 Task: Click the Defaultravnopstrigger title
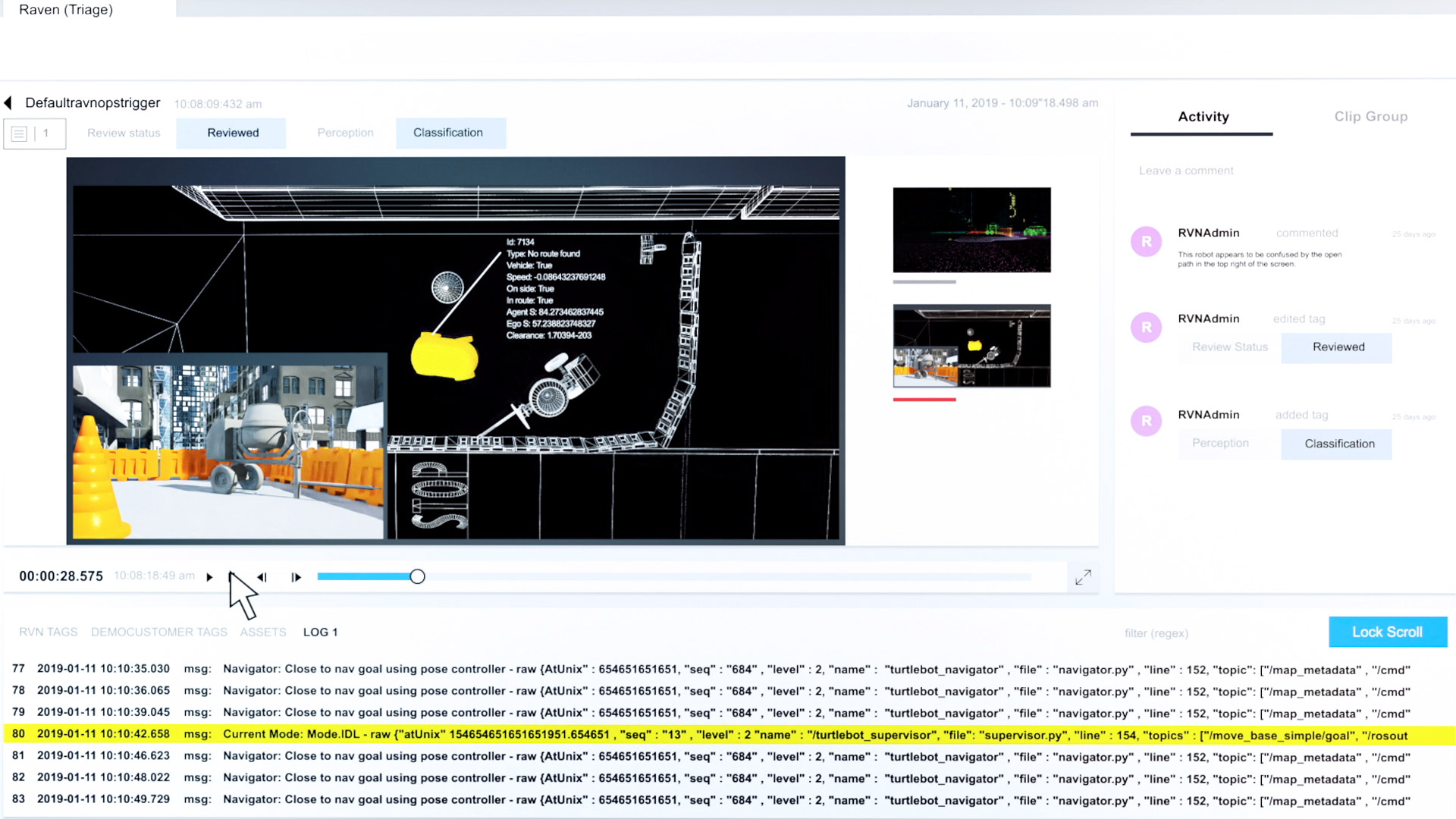[93, 103]
